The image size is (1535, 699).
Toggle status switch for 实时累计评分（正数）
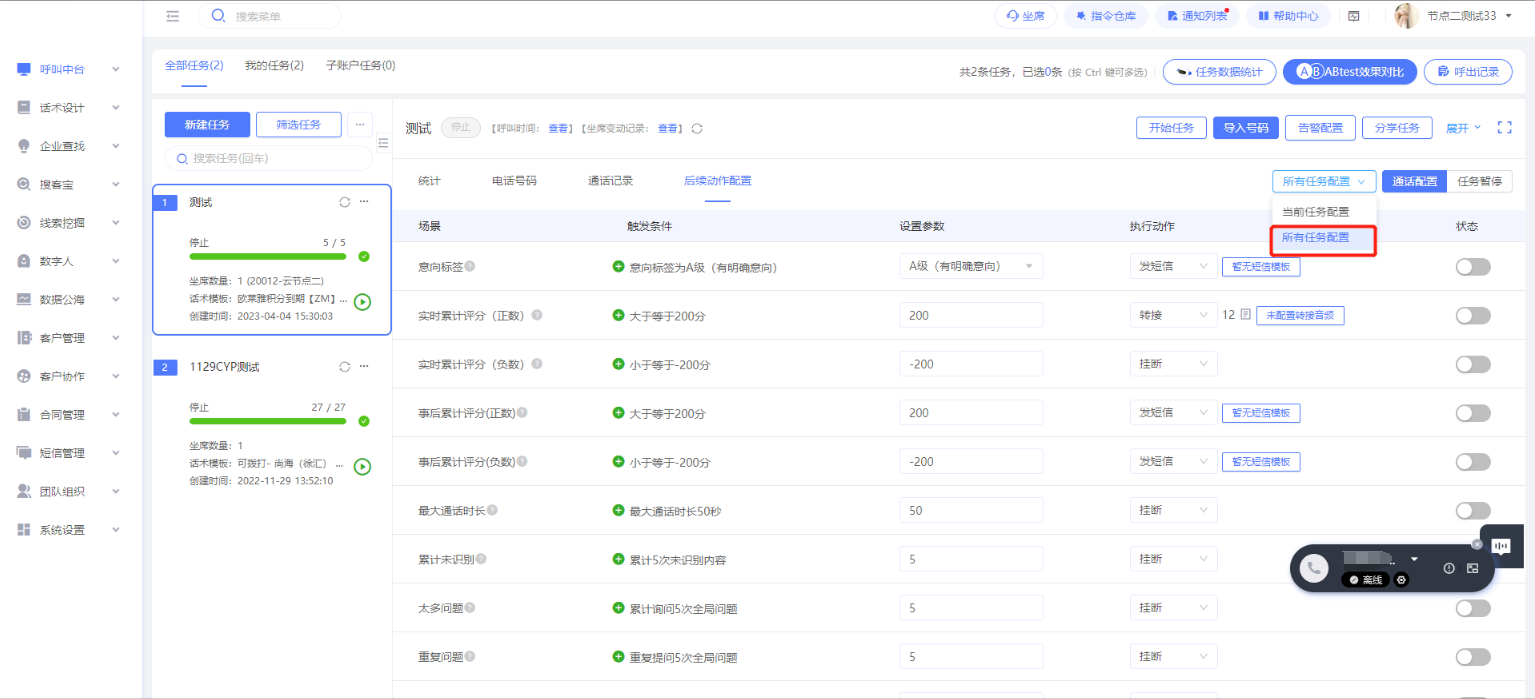(x=1472, y=315)
